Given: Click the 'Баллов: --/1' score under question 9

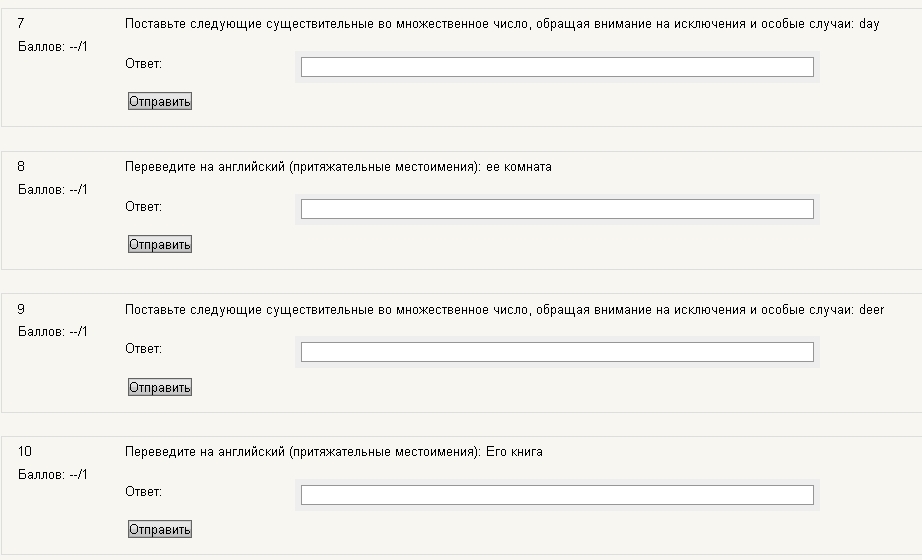Looking at the screenshot, I should (x=53, y=332).
